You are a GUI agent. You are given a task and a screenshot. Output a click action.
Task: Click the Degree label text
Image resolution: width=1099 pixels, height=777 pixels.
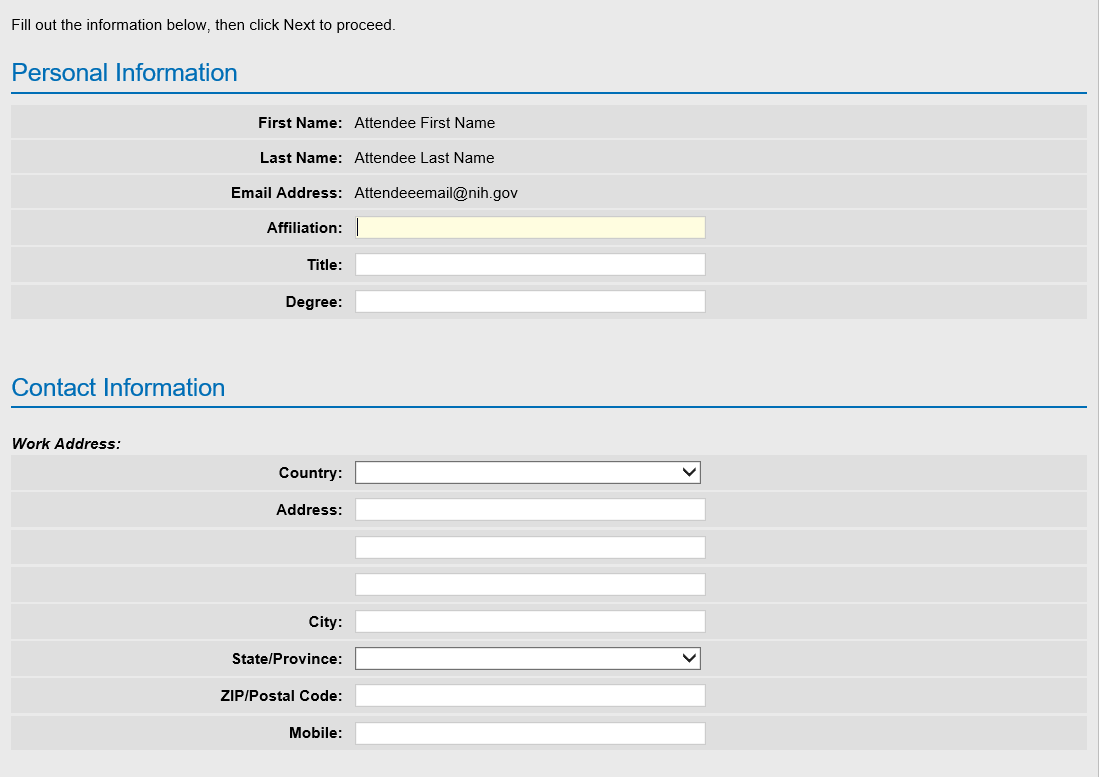click(313, 302)
